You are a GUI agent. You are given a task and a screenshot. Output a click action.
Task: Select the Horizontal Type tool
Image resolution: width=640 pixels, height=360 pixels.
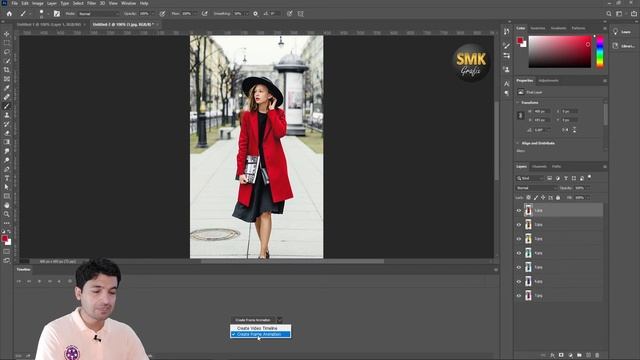click(7, 178)
